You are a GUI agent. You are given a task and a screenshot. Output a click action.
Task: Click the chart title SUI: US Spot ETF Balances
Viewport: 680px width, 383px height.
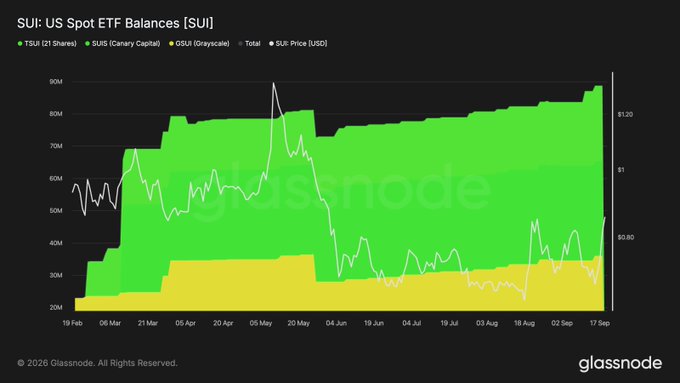point(115,23)
